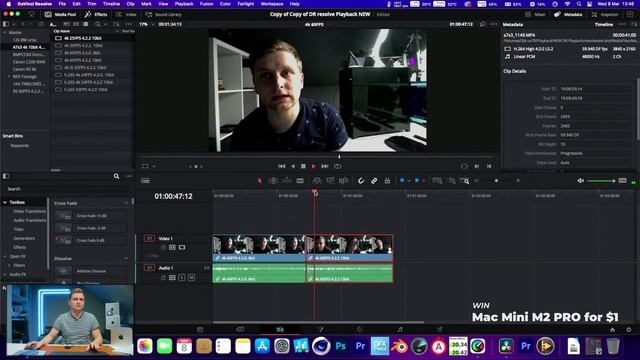Collapse the Dissolve section

[126, 259]
